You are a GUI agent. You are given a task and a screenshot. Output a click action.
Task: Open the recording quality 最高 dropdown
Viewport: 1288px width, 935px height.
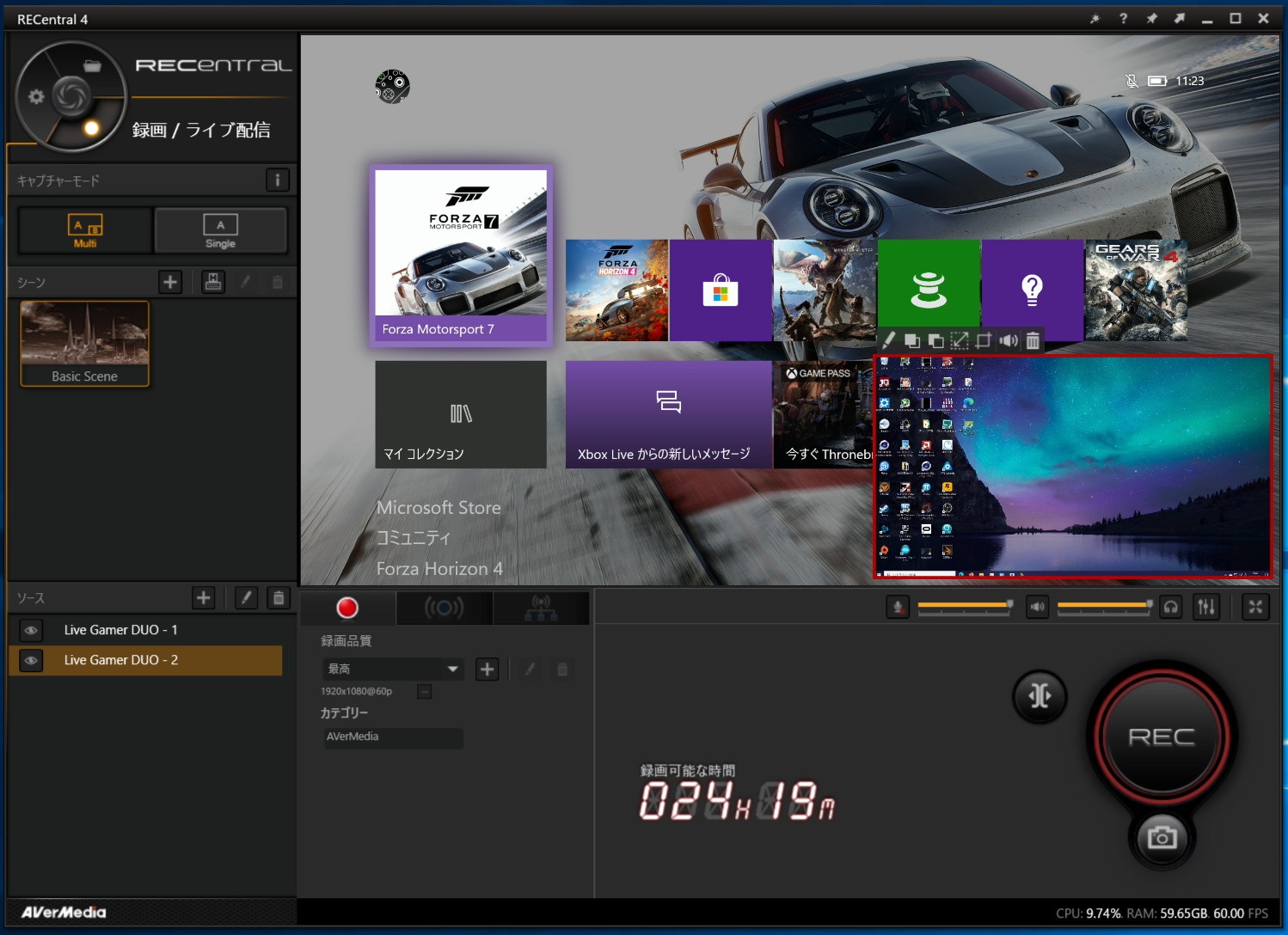click(393, 669)
